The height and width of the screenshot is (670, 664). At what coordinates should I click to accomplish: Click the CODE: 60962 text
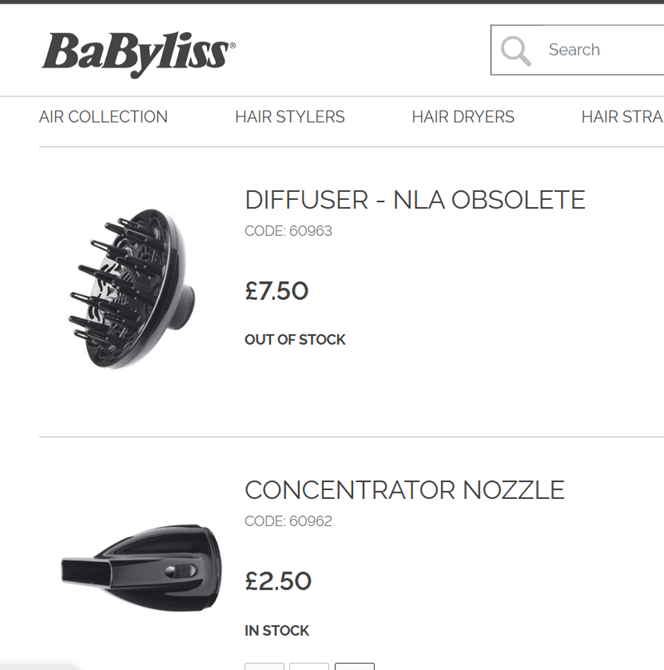click(288, 521)
